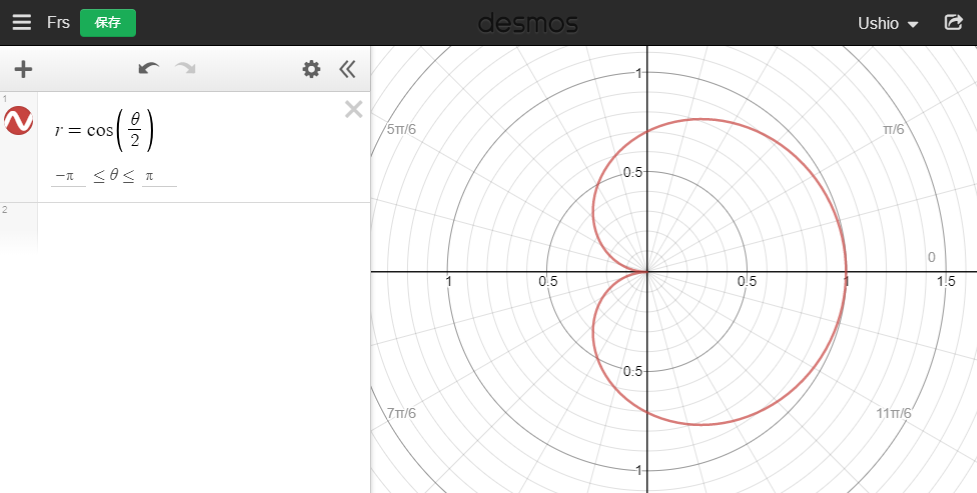Click the 11π/6 angle label
This screenshot has height=493, width=977.
894,413
